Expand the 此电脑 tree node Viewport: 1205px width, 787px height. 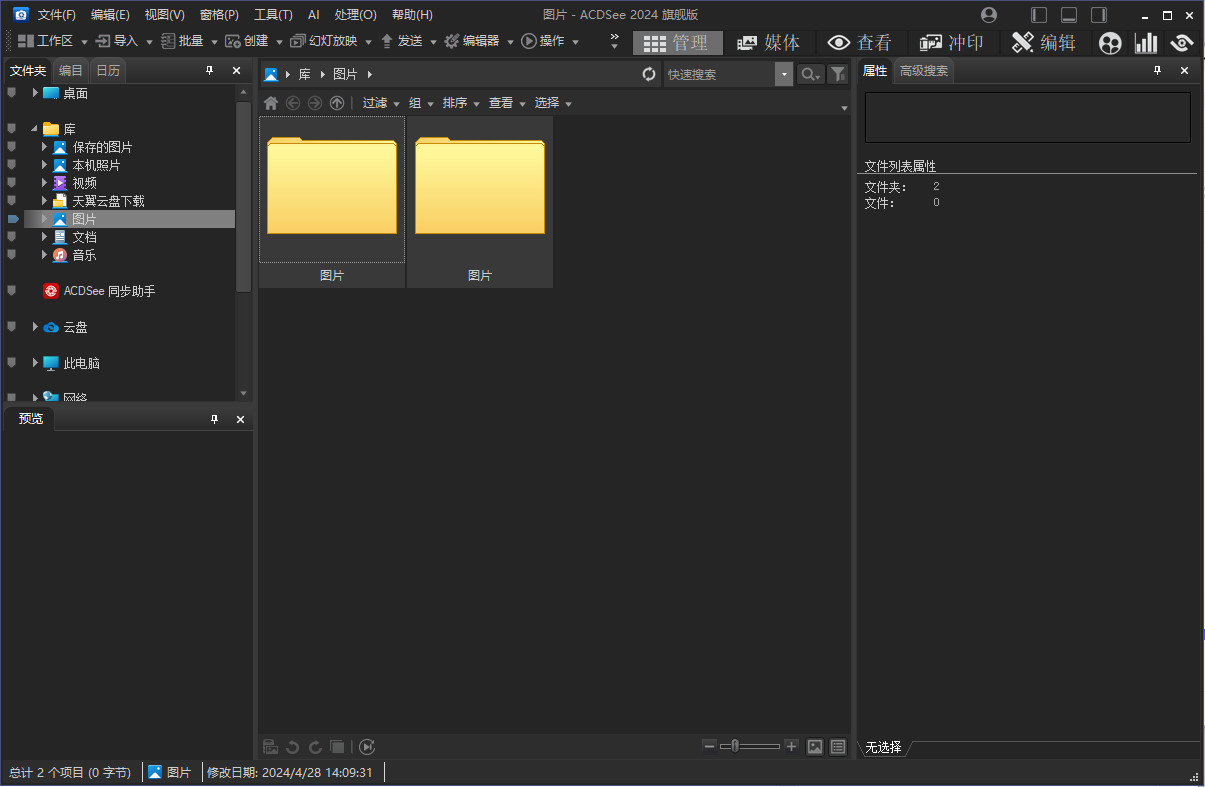[35, 363]
